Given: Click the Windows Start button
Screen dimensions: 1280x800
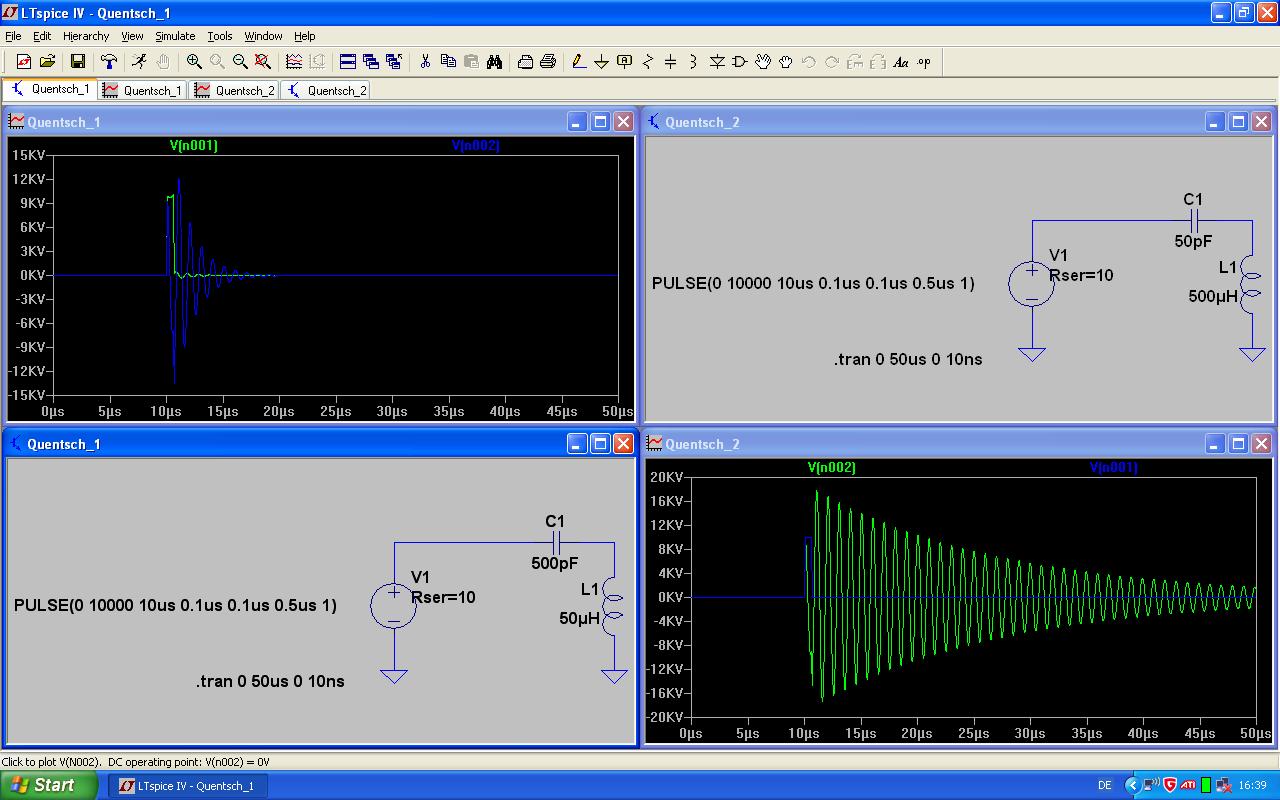Looking at the screenshot, I should coord(48,785).
